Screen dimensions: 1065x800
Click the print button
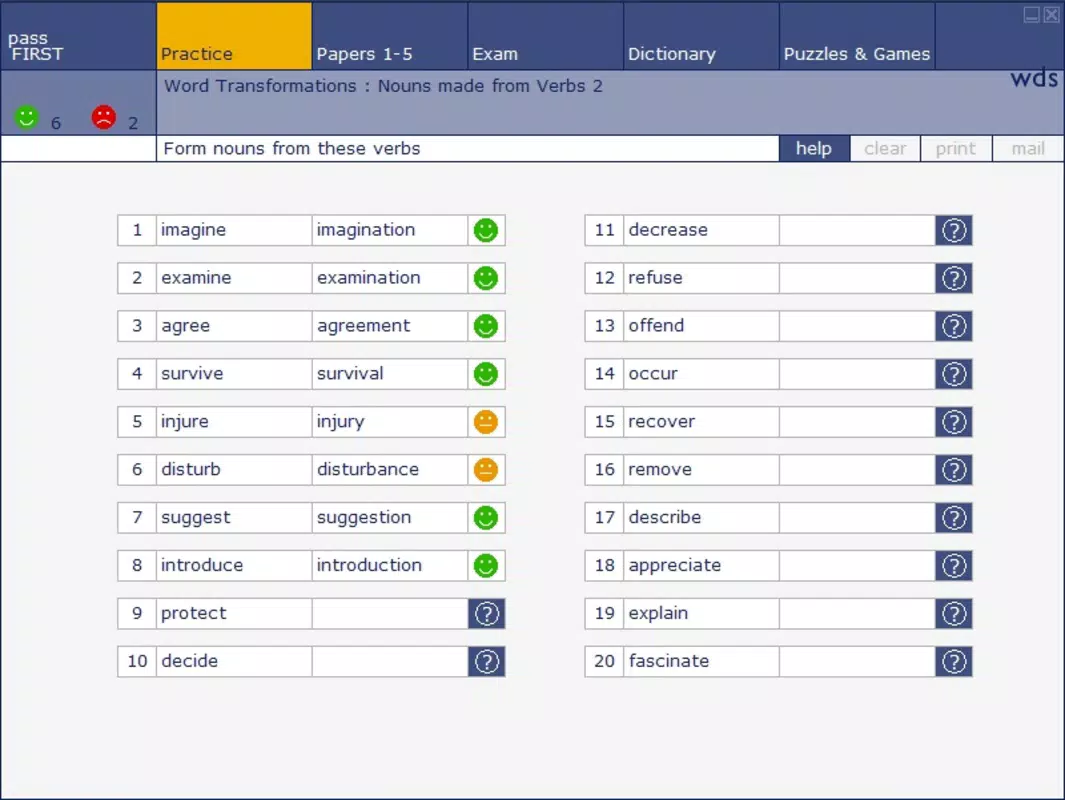click(x=956, y=149)
